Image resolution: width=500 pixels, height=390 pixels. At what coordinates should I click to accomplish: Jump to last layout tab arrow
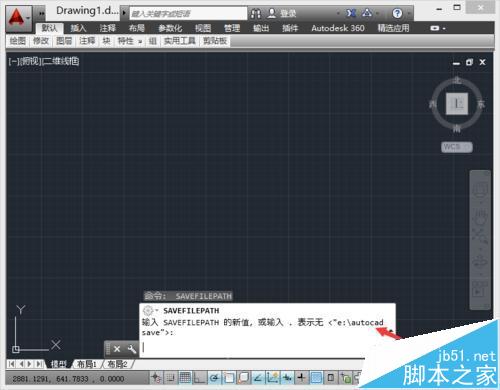(39, 364)
